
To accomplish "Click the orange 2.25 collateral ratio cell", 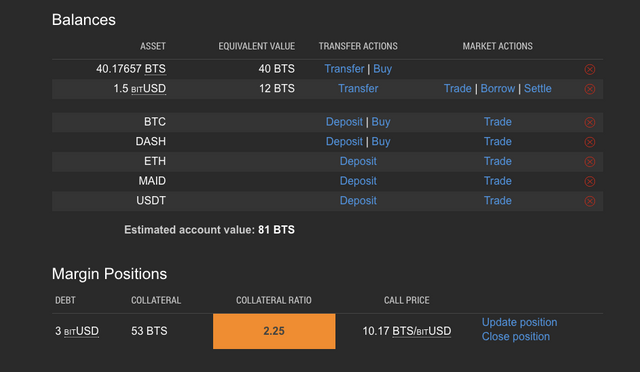I will 274,331.
